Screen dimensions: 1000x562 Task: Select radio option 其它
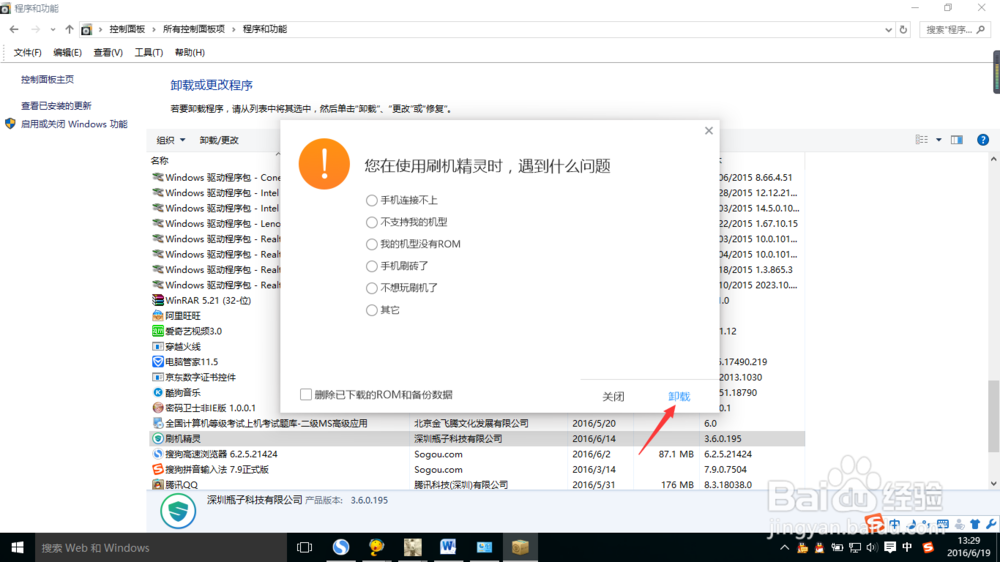(x=372, y=310)
